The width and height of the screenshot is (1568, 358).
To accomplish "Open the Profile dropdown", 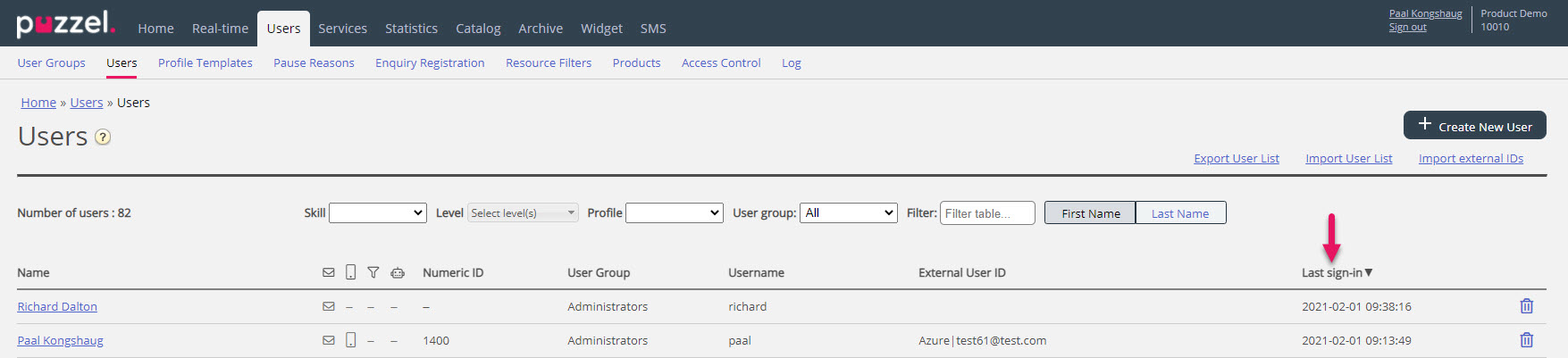I will 674,212.
